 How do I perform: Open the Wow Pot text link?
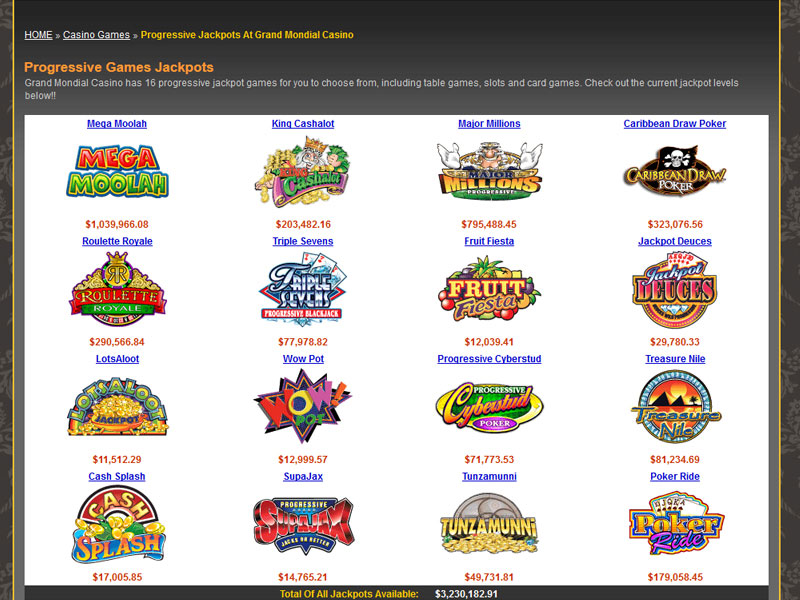(x=303, y=359)
